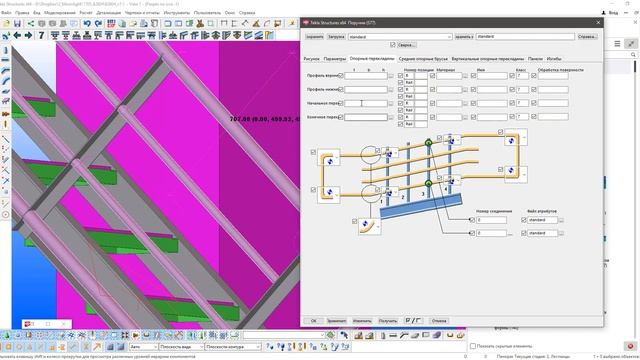Switch to the Параметры tab
This screenshot has width=640, height=360.
(x=335, y=59)
